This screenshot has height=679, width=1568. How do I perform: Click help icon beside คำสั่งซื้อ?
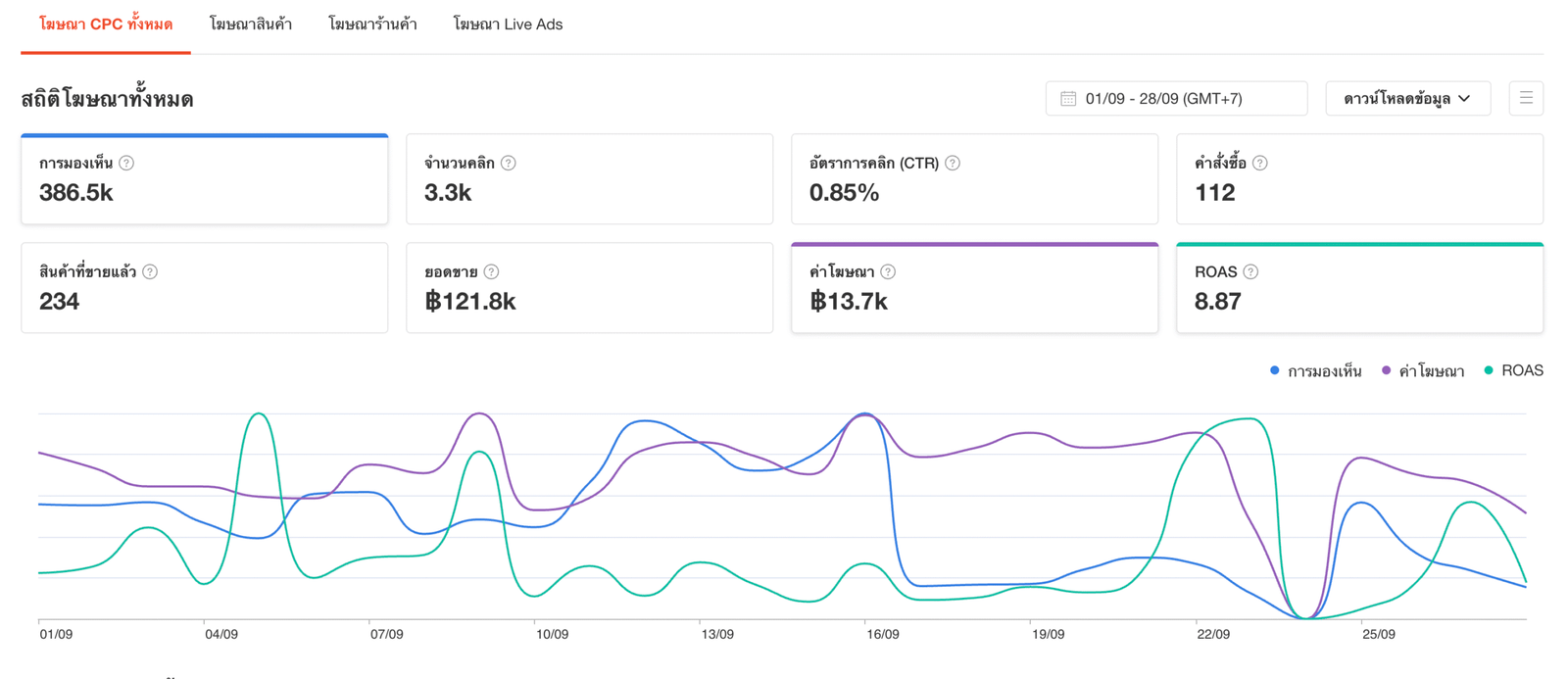coord(1260,164)
